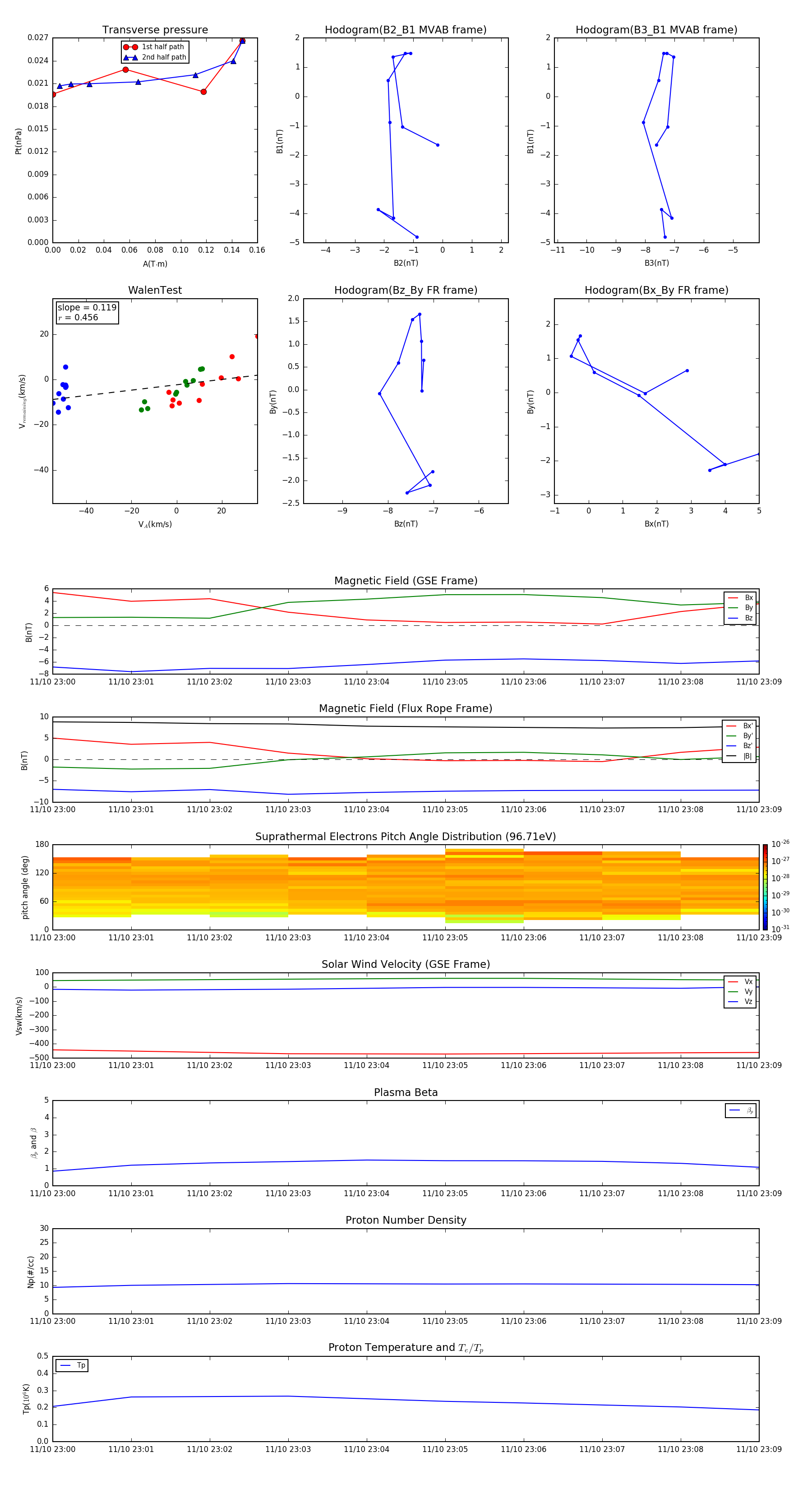812x1489 pixels.
Task: Click the "Bx(nT)" x-axis label
Action: (x=656, y=524)
